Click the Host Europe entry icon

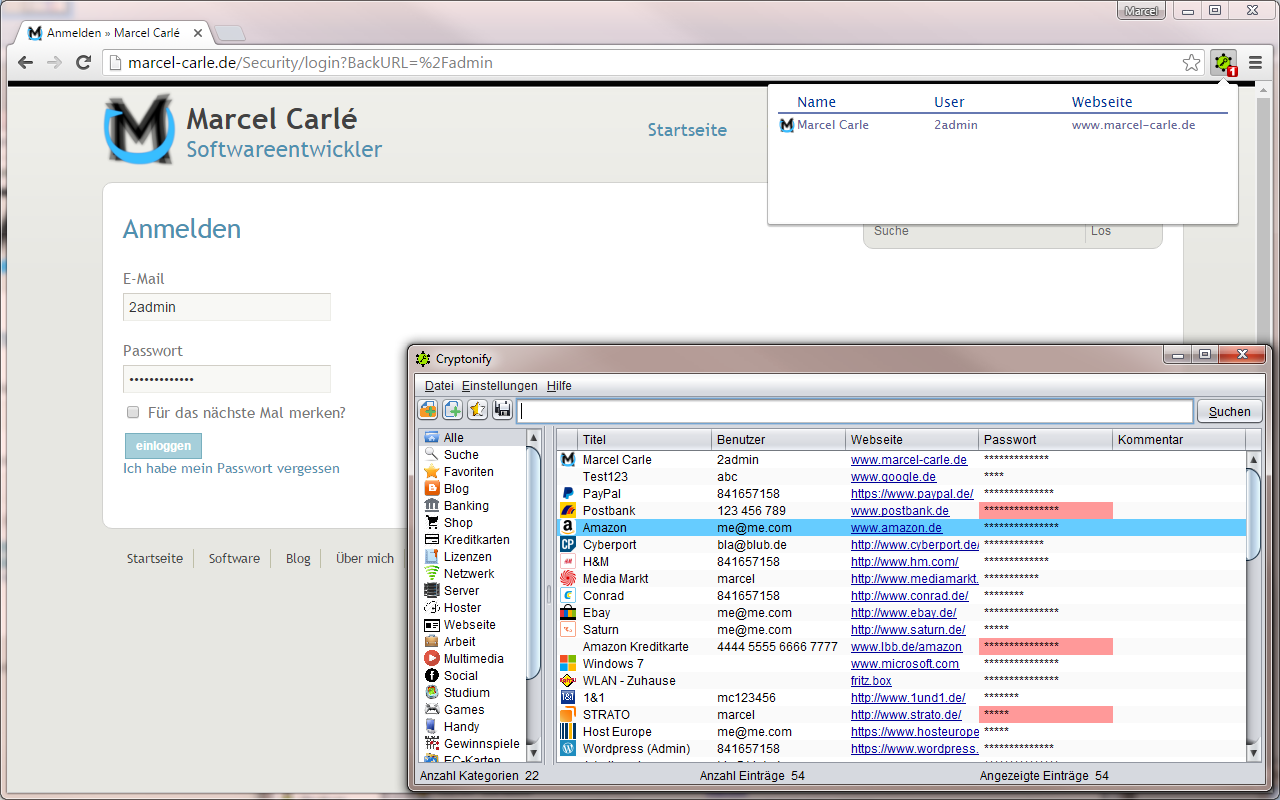[567, 732]
